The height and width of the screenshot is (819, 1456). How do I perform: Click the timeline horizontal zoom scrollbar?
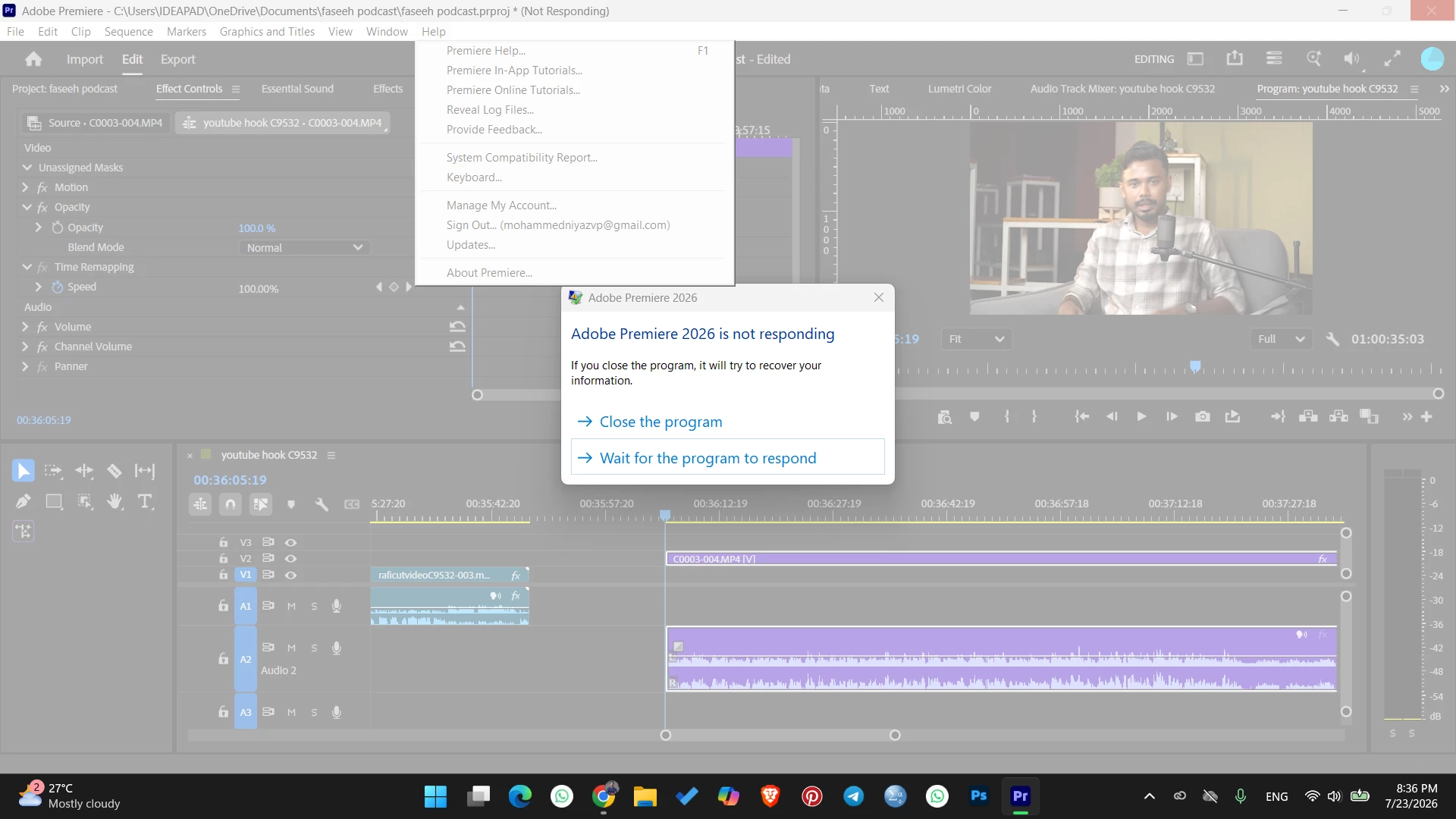(780, 735)
